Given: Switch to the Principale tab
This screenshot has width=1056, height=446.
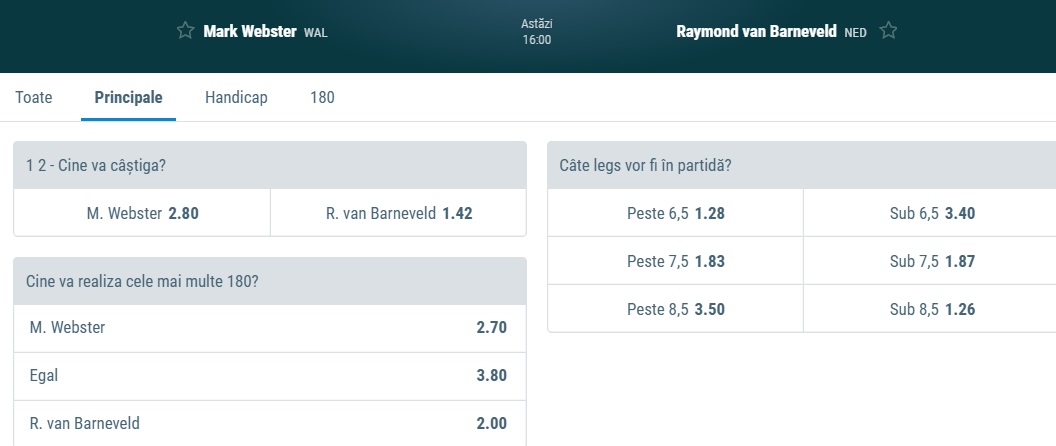Looking at the screenshot, I should pyautogui.click(x=128, y=98).
